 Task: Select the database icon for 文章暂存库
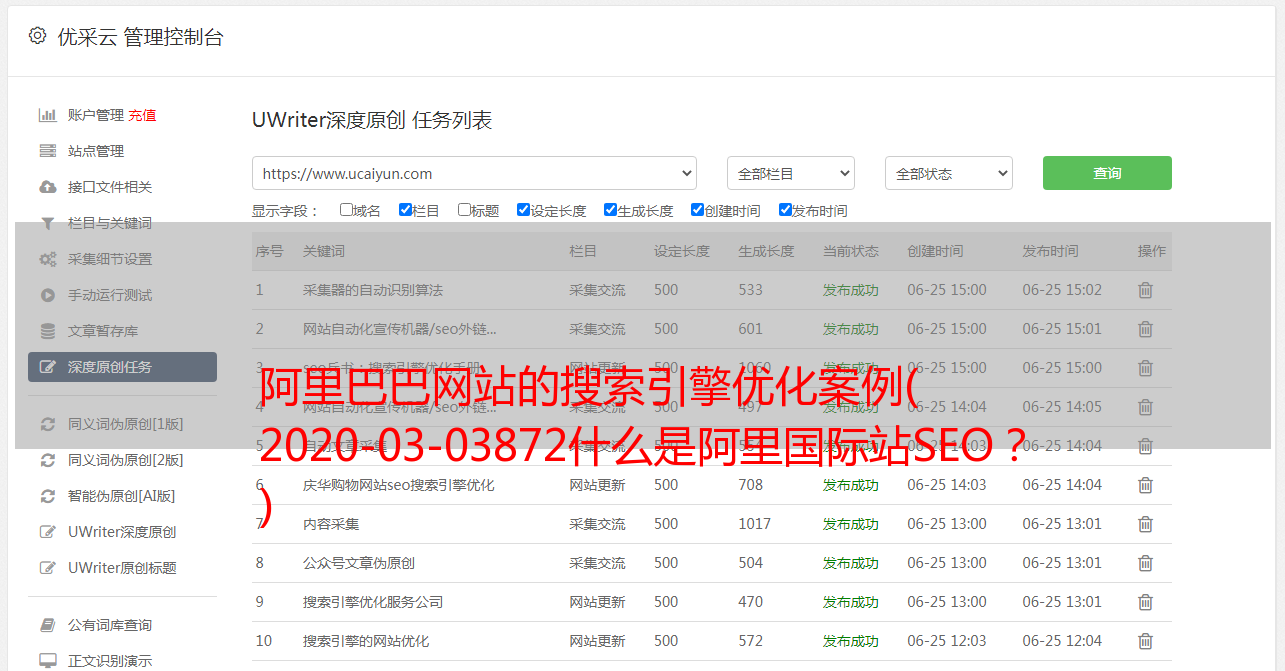[x=47, y=331]
